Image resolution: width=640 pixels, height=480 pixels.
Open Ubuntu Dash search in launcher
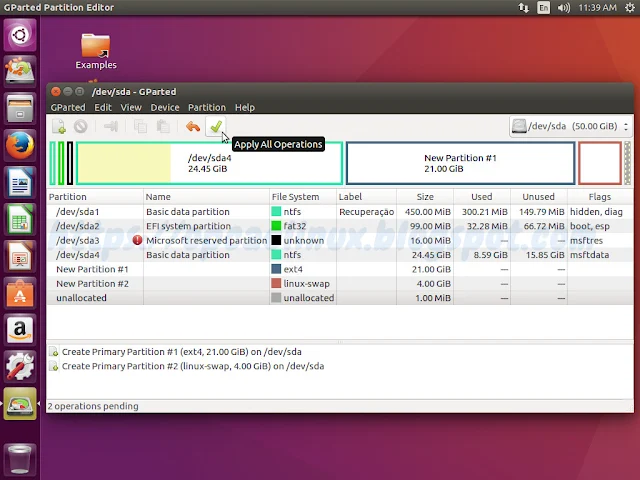(x=20, y=35)
